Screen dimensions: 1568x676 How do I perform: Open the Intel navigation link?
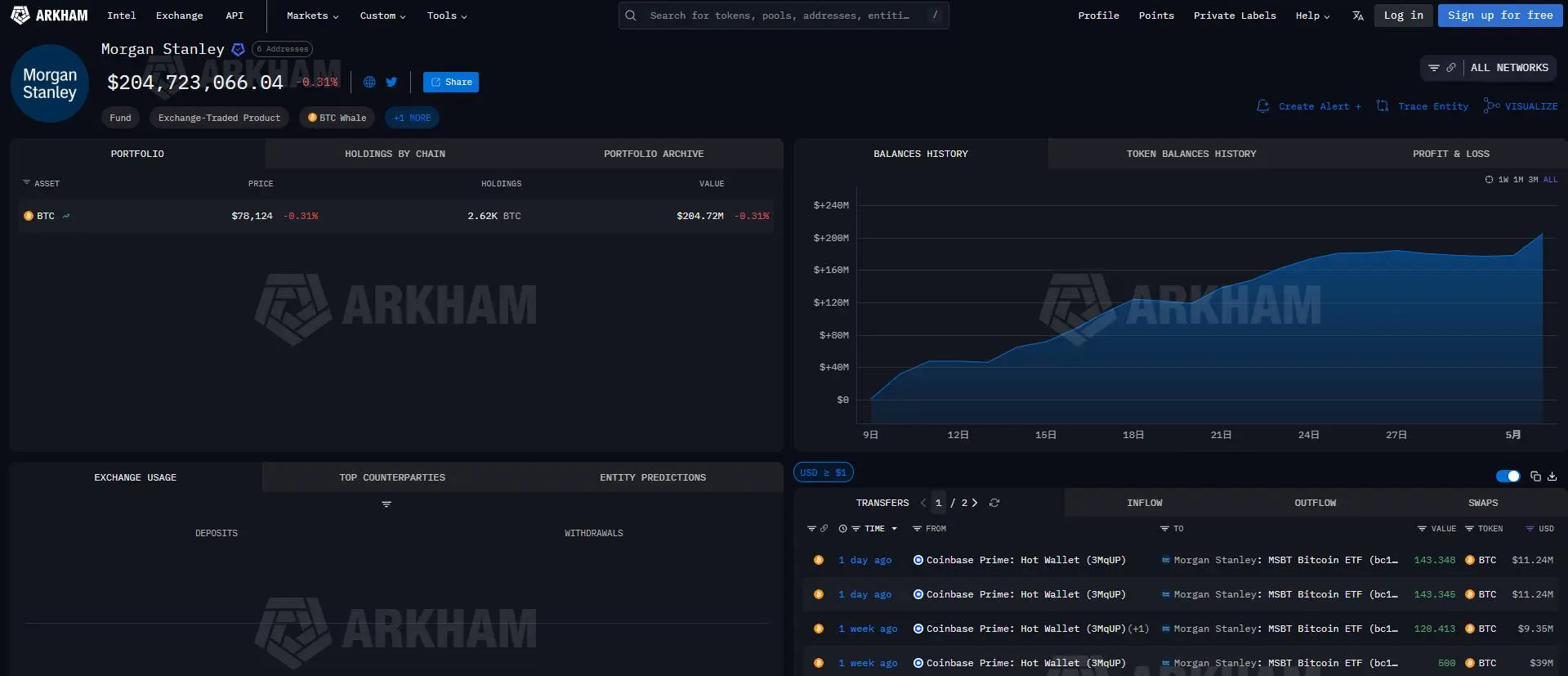coord(122,16)
